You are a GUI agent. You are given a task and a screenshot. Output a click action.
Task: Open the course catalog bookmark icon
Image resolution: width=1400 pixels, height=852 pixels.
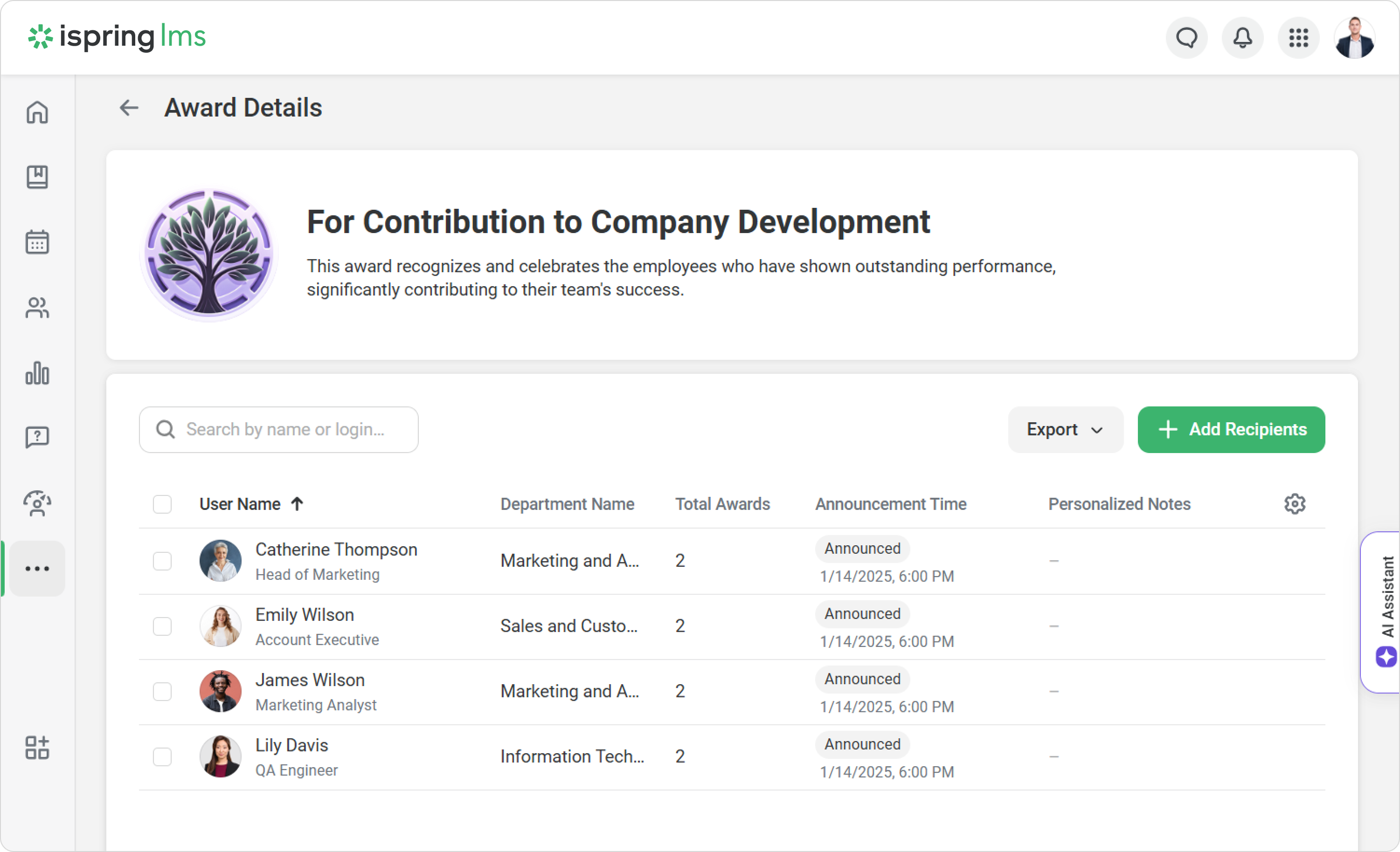click(37, 177)
